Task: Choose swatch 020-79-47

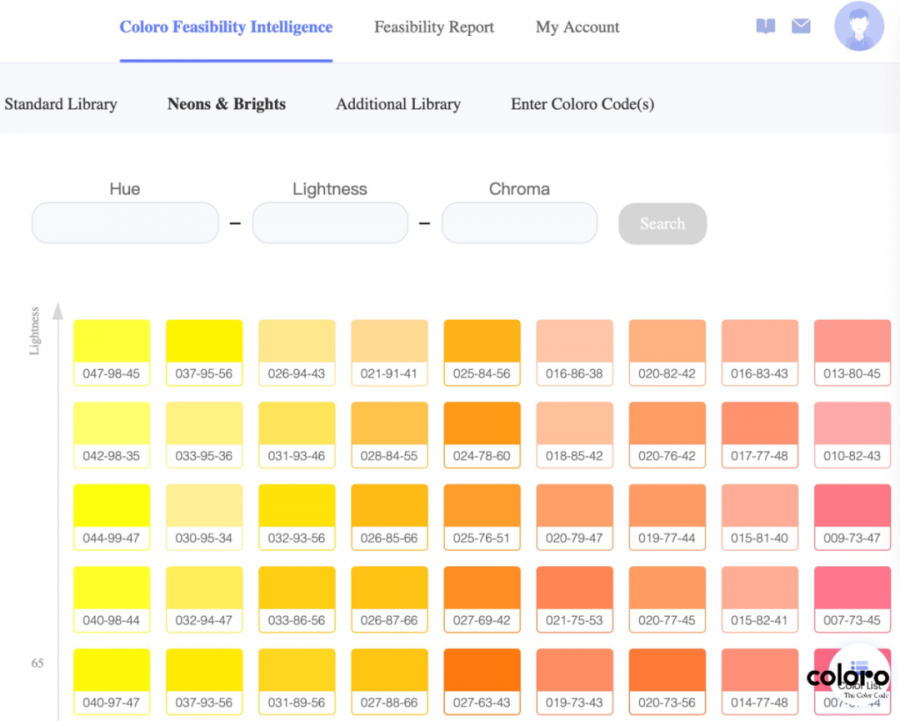Action: [x=575, y=517]
